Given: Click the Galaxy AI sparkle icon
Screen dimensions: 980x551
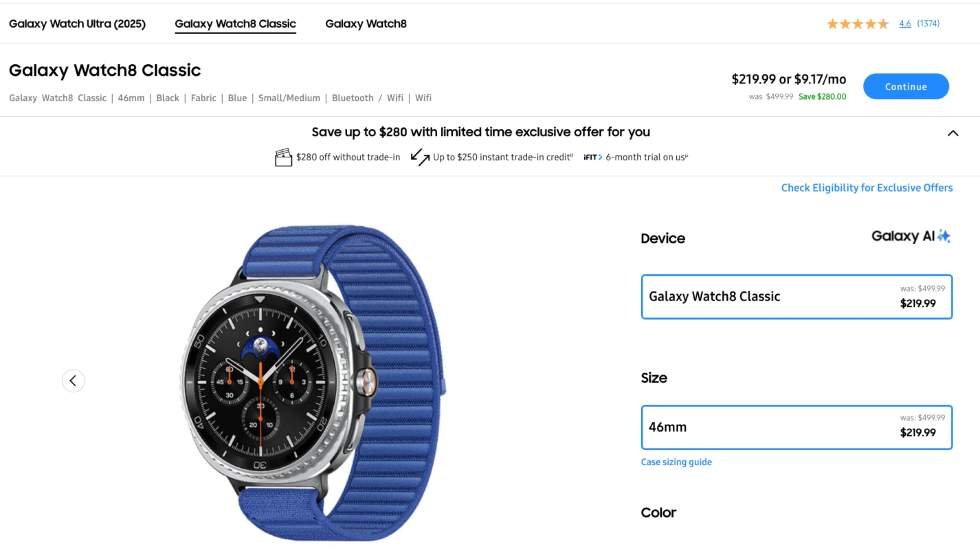Looking at the screenshot, I should click(x=943, y=237).
